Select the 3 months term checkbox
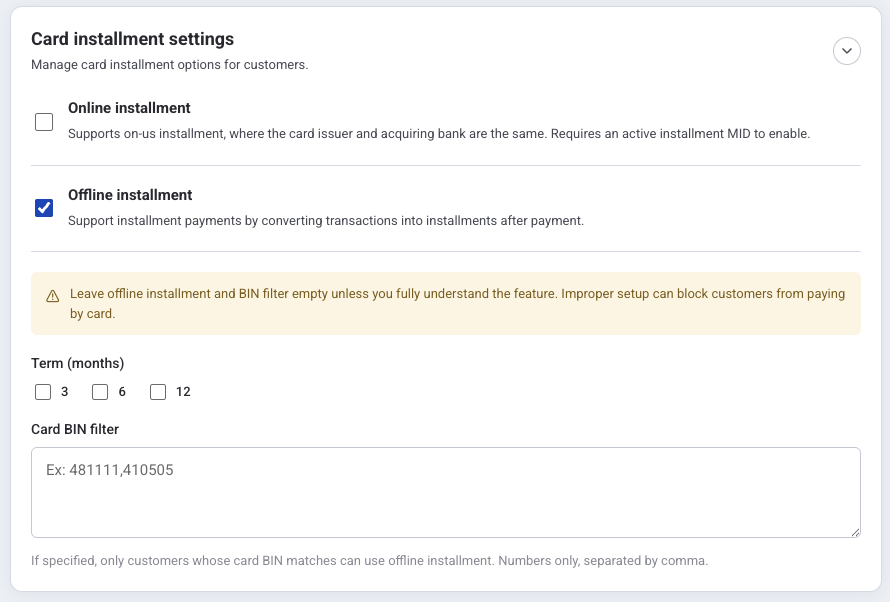890x602 pixels. pyautogui.click(x=43, y=392)
